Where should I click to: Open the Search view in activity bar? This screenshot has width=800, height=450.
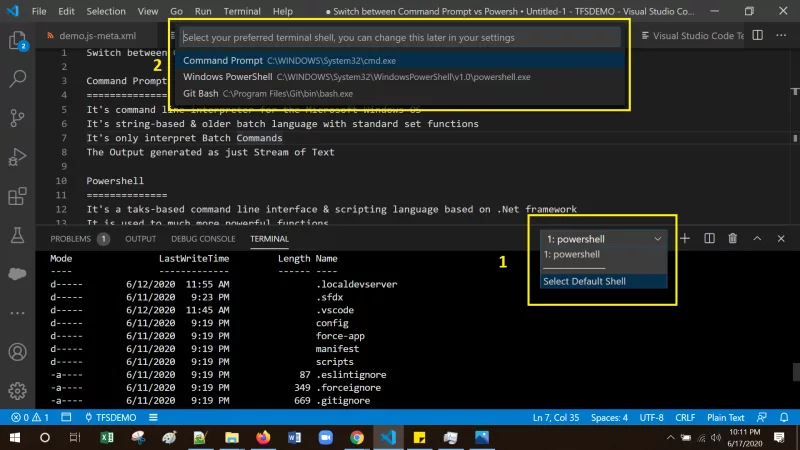(x=17, y=78)
